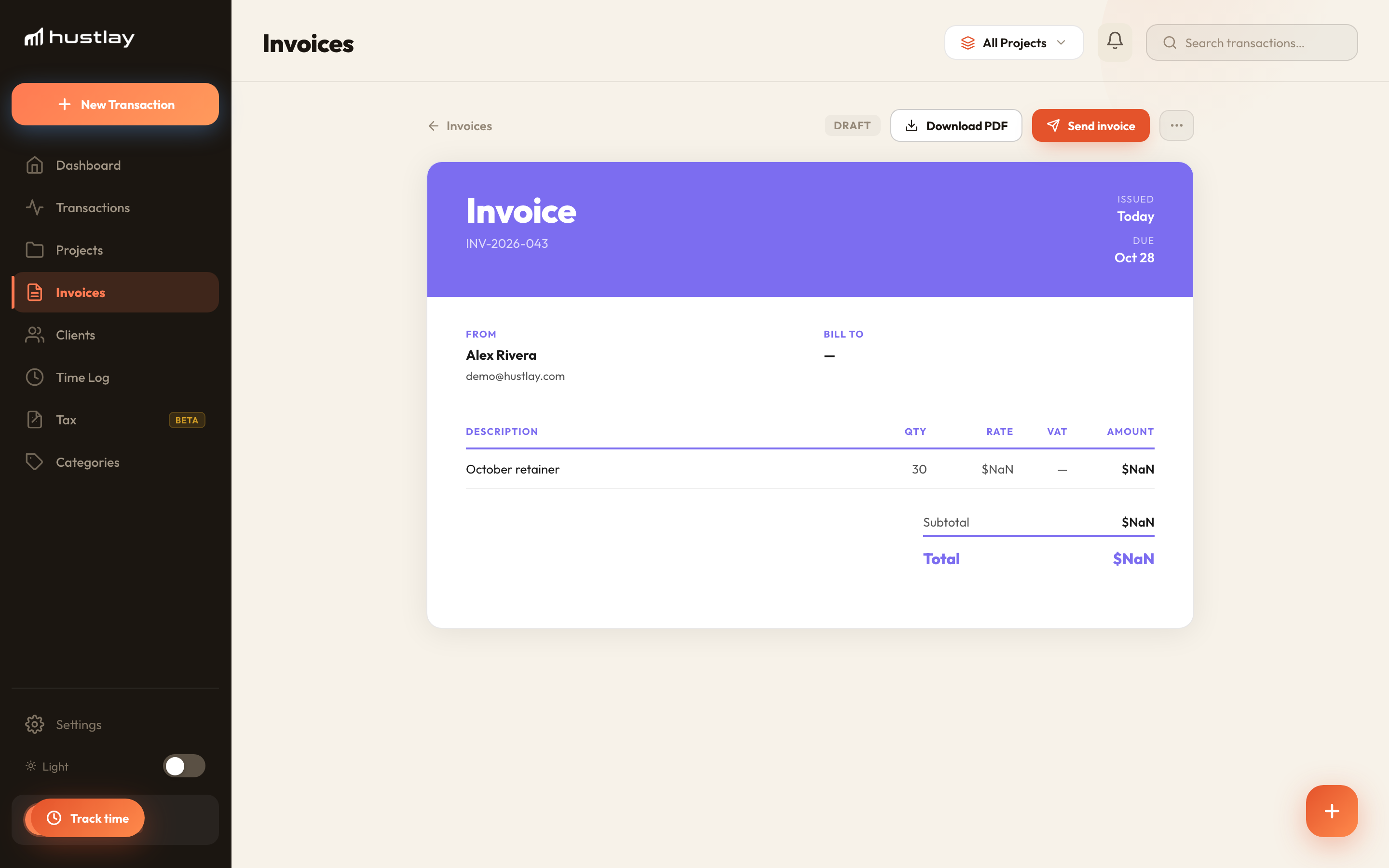Click the Categories tag icon
This screenshot has width=1389, height=868.
[x=34, y=462]
